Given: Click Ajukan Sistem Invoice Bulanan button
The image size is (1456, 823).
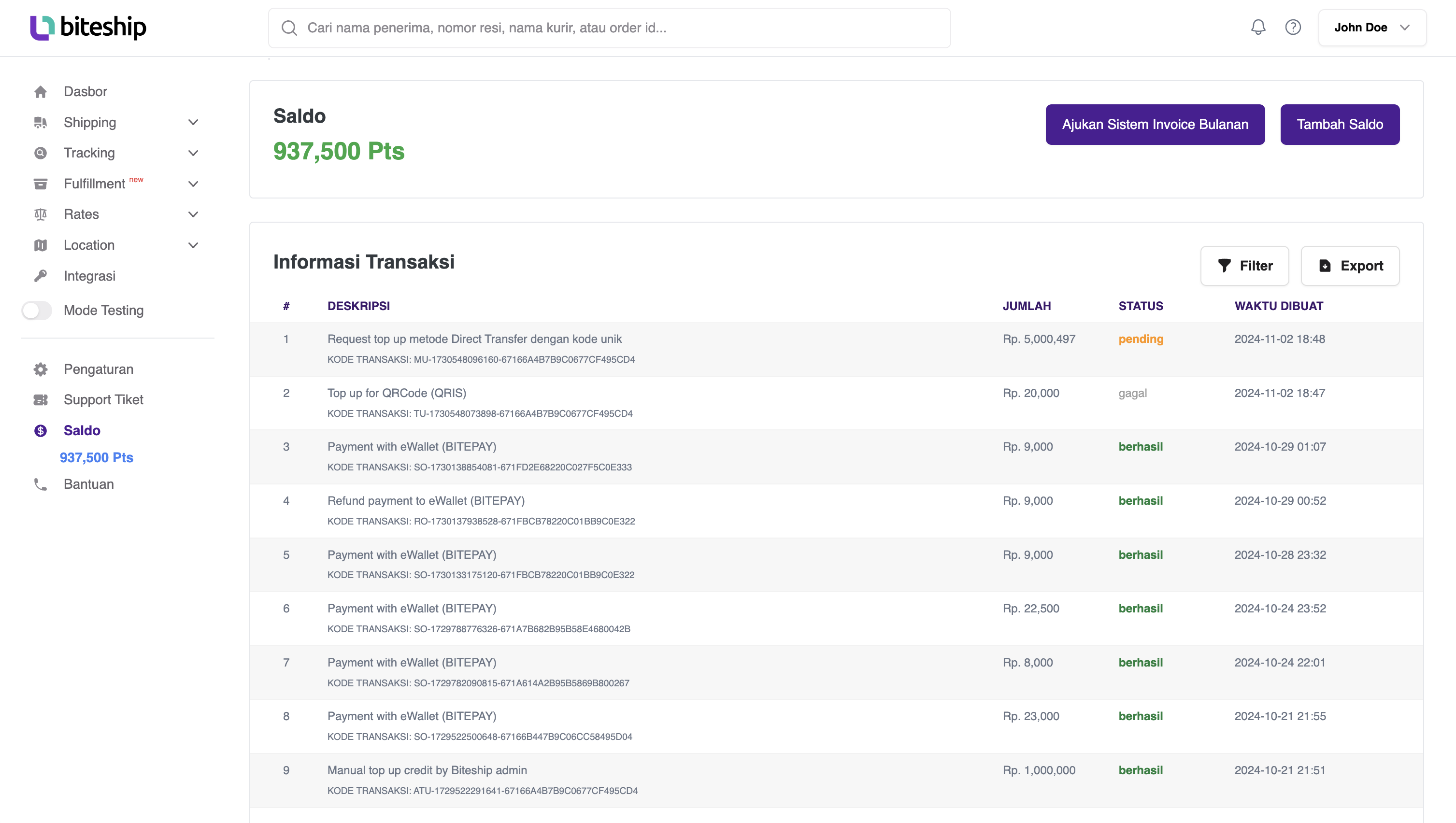Looking at the screenshot, I should tap(1155, 124).
